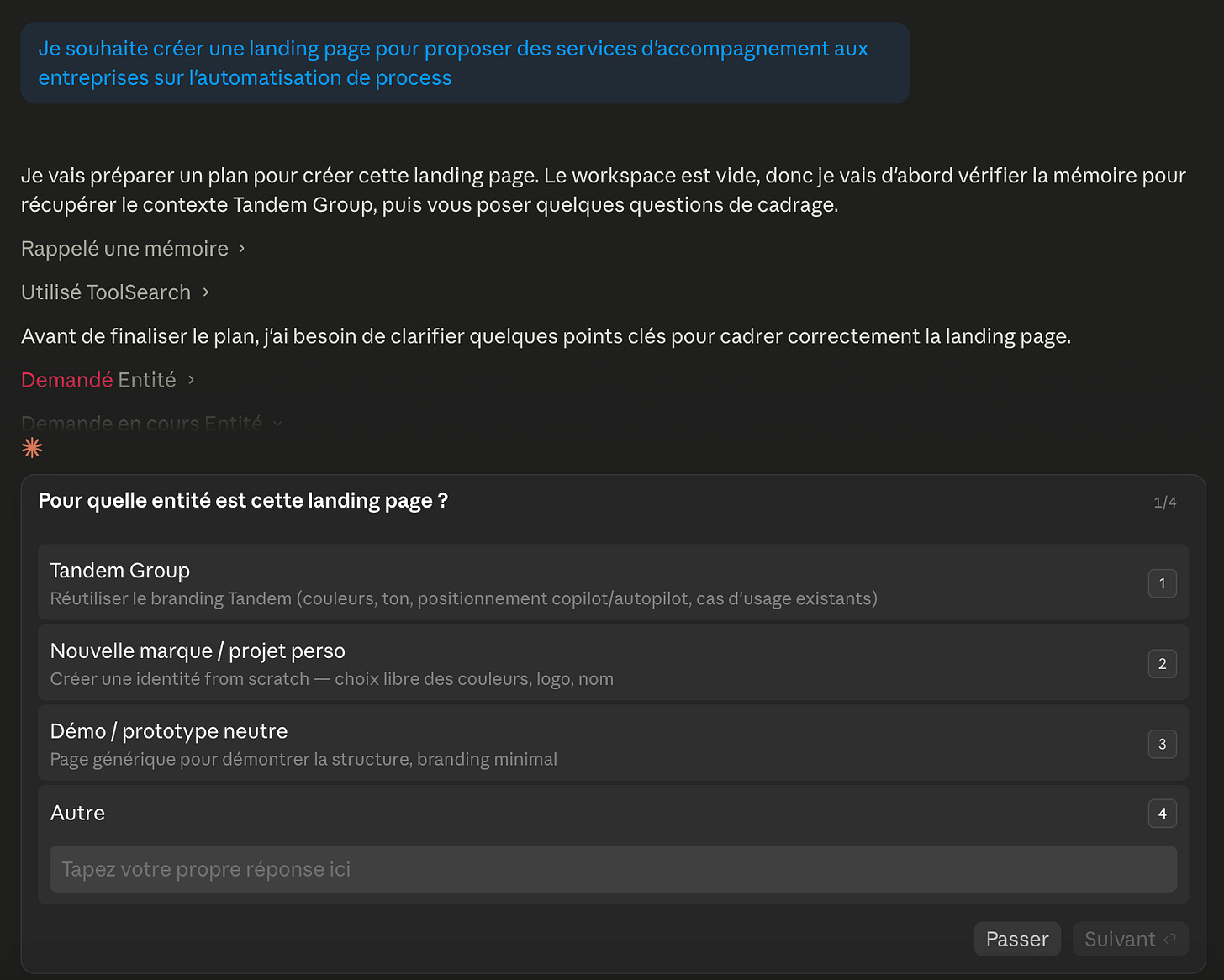Click the number 2 shortcut badge
Image resolution: width=1224 pixels, height=980 pixels.
pos(1162,663)
